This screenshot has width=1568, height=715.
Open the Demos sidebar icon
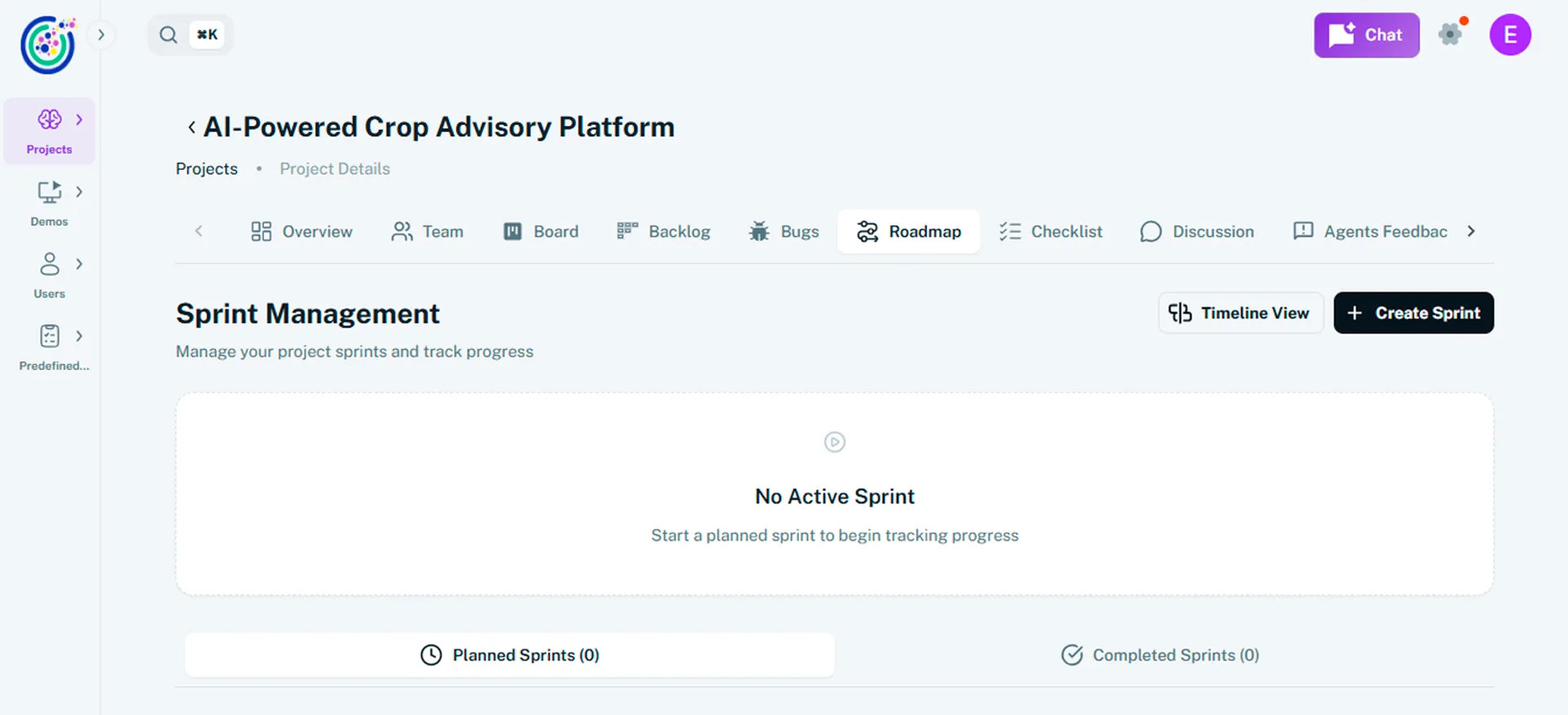click(x=49, y=193)
